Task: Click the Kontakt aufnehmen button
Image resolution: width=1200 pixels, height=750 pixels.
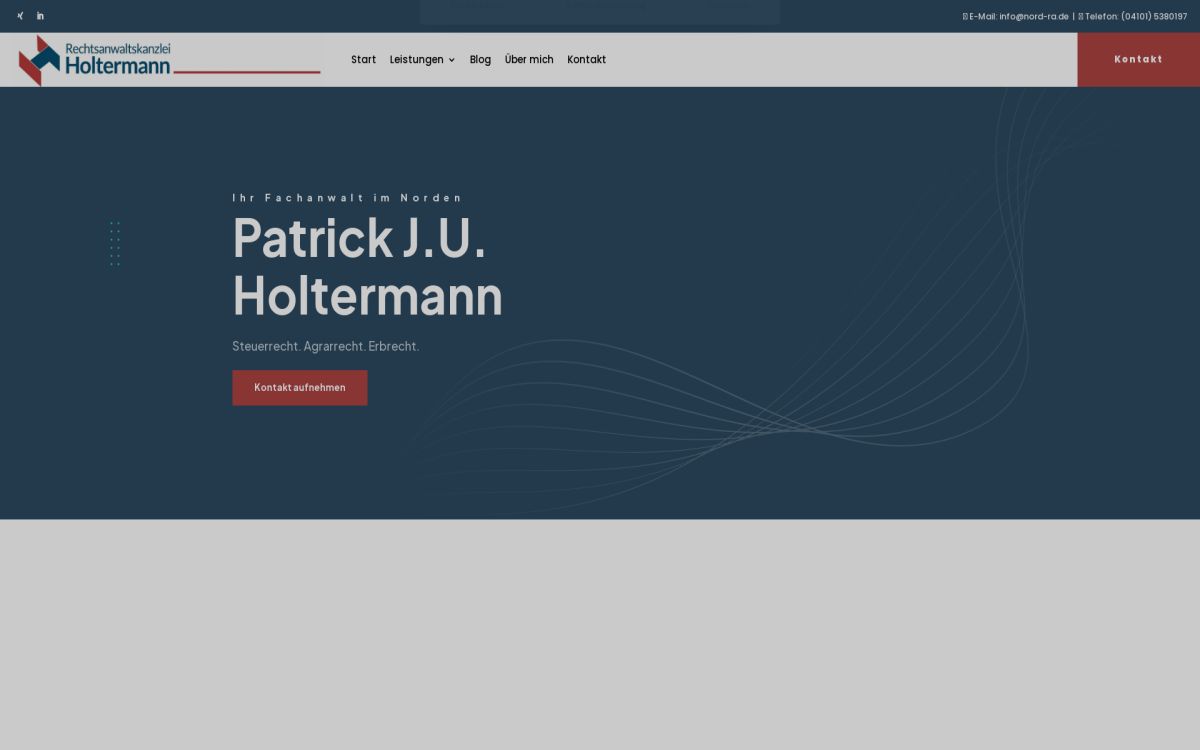Action: tap(300, 388)
